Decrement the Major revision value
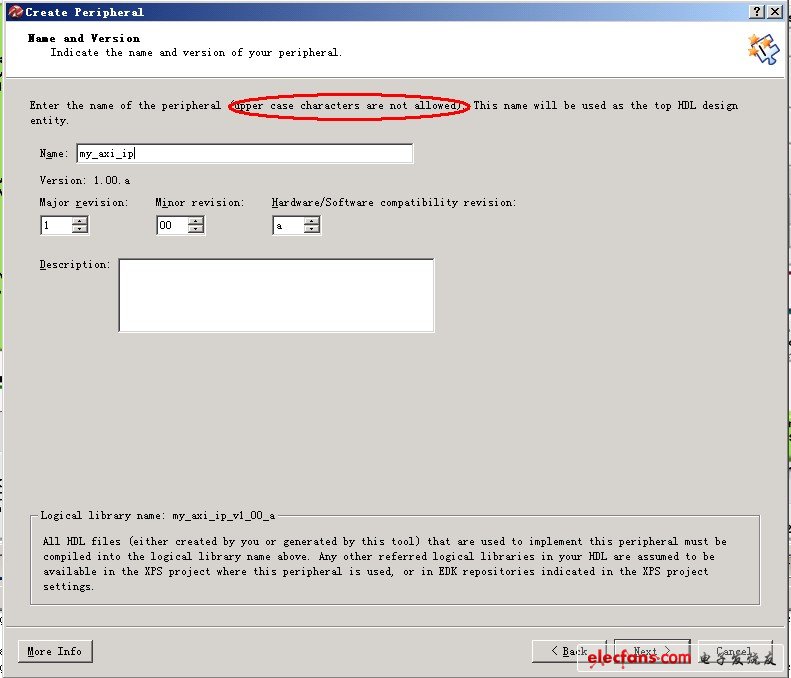 [x=80, y=230]
